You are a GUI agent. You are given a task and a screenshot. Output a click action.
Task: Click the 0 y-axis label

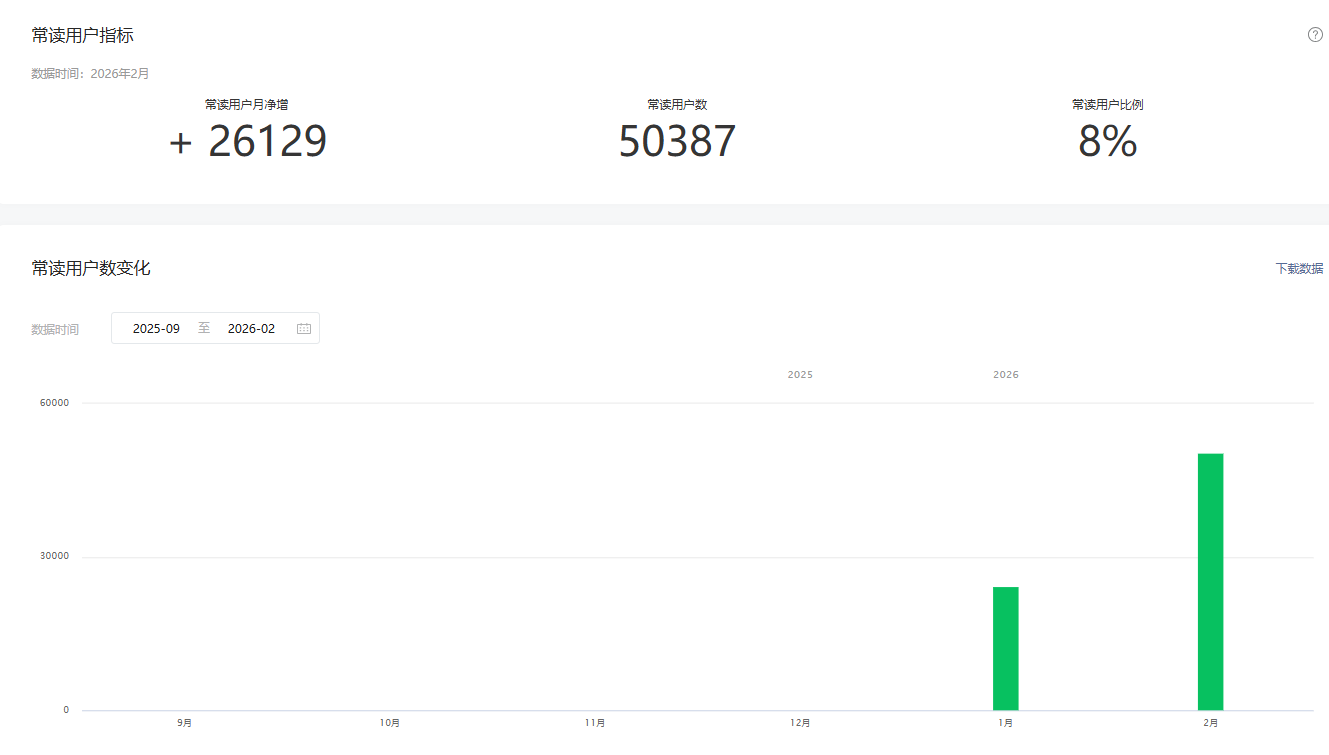point(66,710)
